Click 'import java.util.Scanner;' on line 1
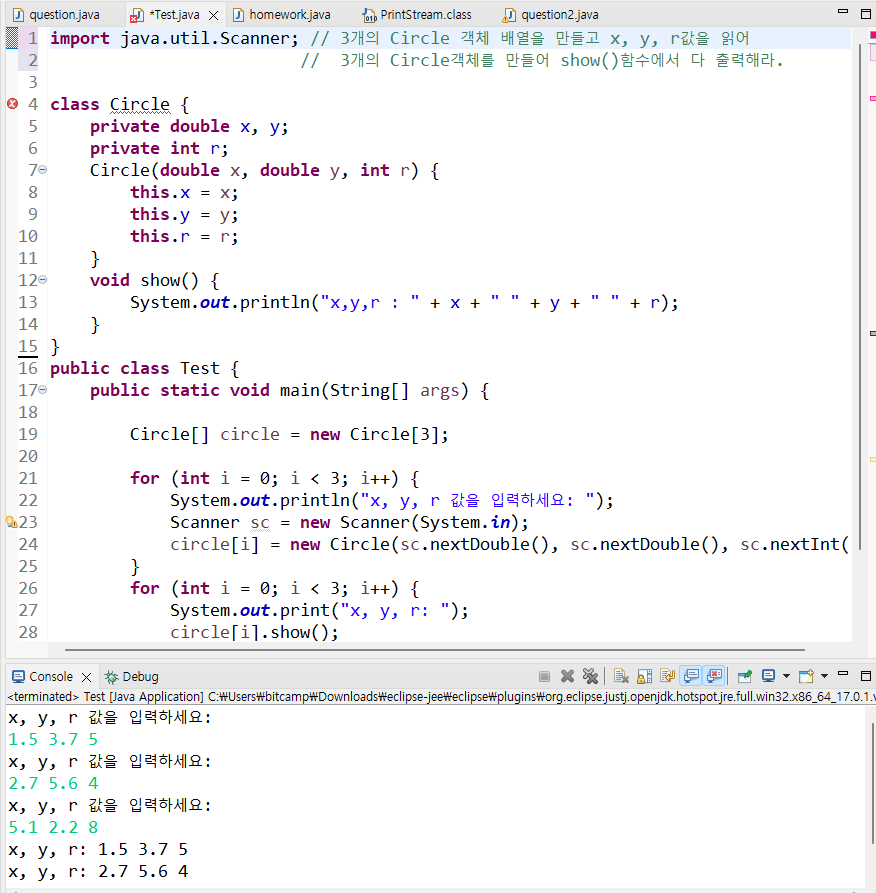This screenshot has width=876, height=893. click(x=174, y=38)
